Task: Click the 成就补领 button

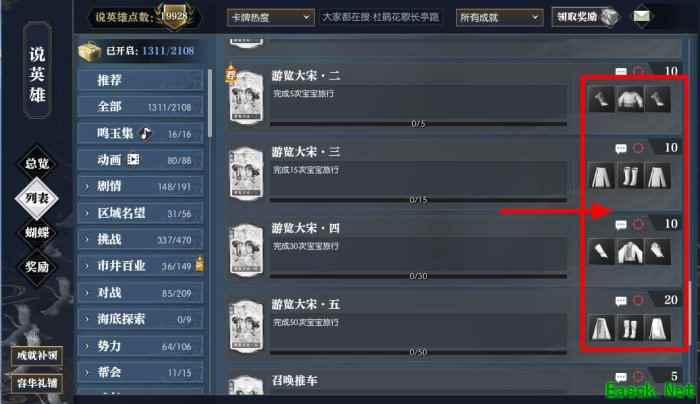Action: pos(37,356)
